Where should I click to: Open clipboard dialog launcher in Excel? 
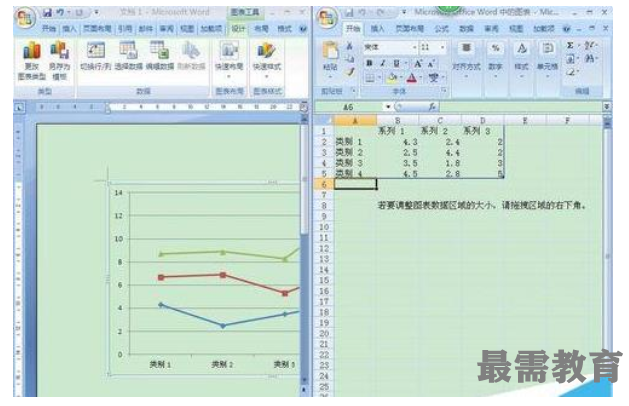(x=353, y=91)
